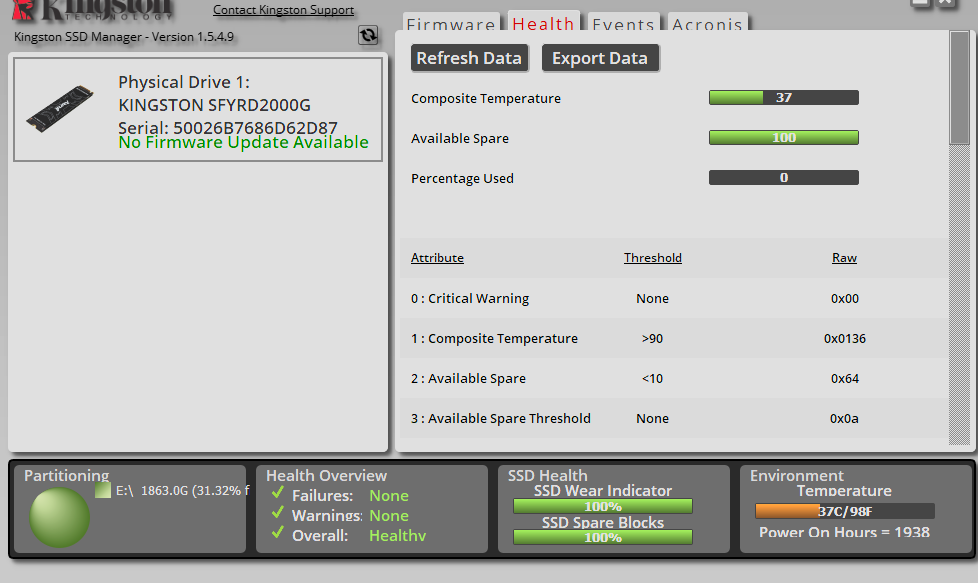
Task: Click the raw value 0x00
Action: (845, 298)
